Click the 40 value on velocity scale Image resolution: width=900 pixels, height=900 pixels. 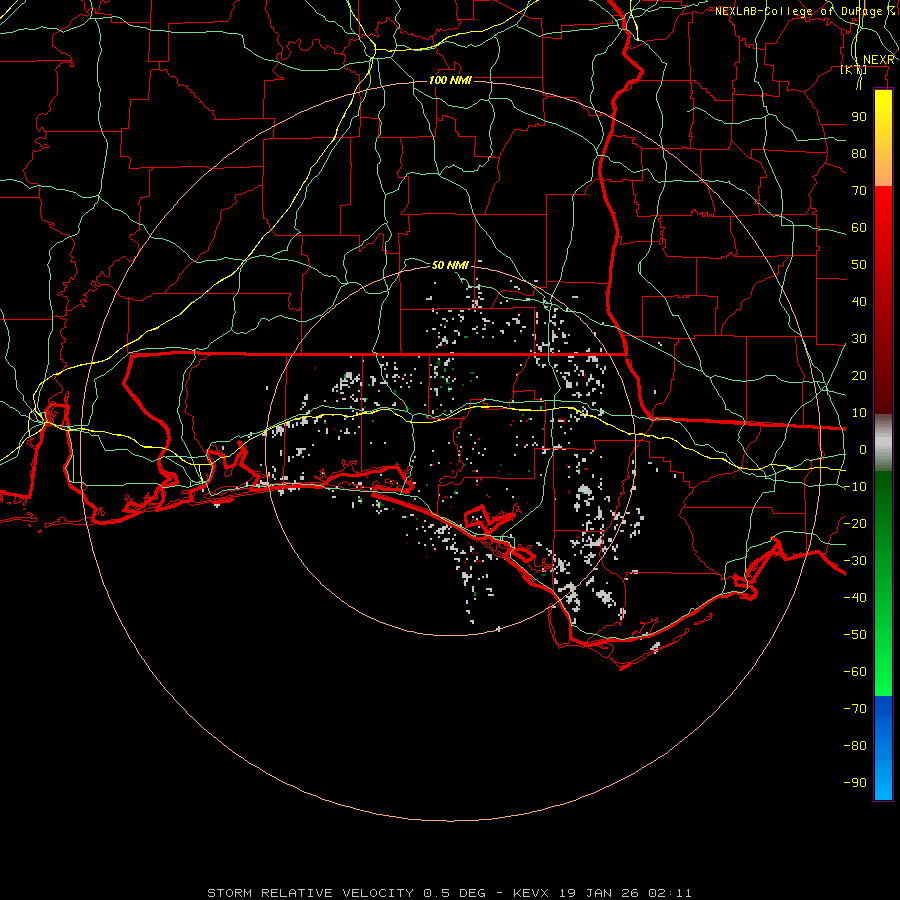[859, 301]
